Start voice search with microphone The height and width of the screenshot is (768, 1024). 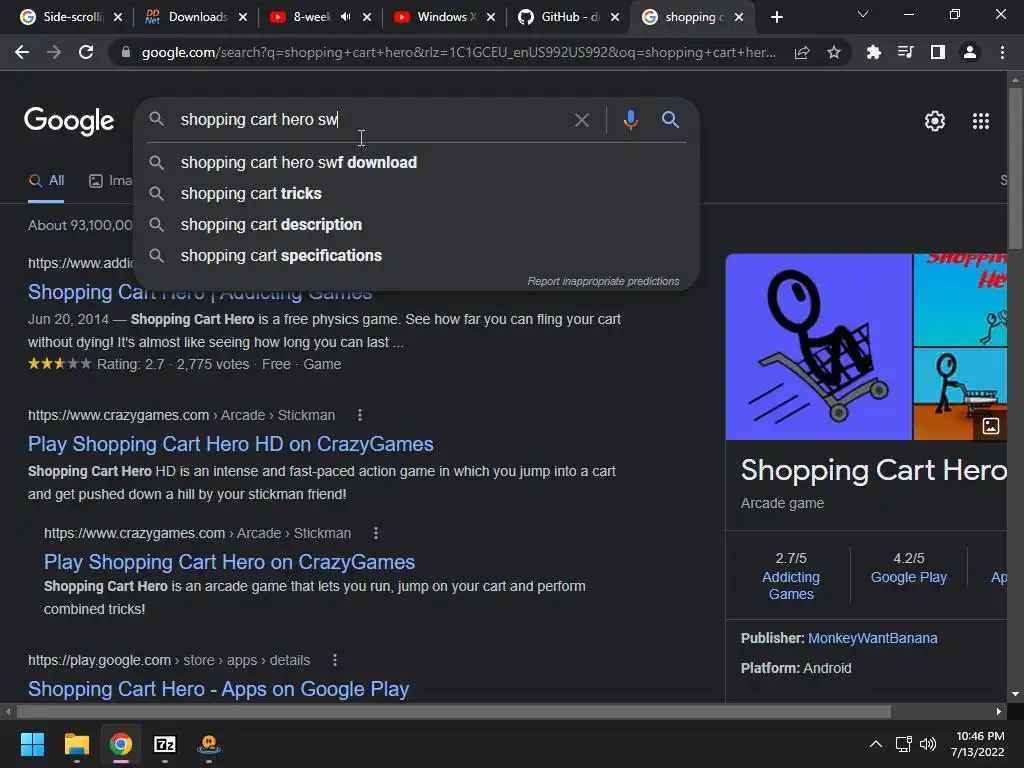coord(630,120)
